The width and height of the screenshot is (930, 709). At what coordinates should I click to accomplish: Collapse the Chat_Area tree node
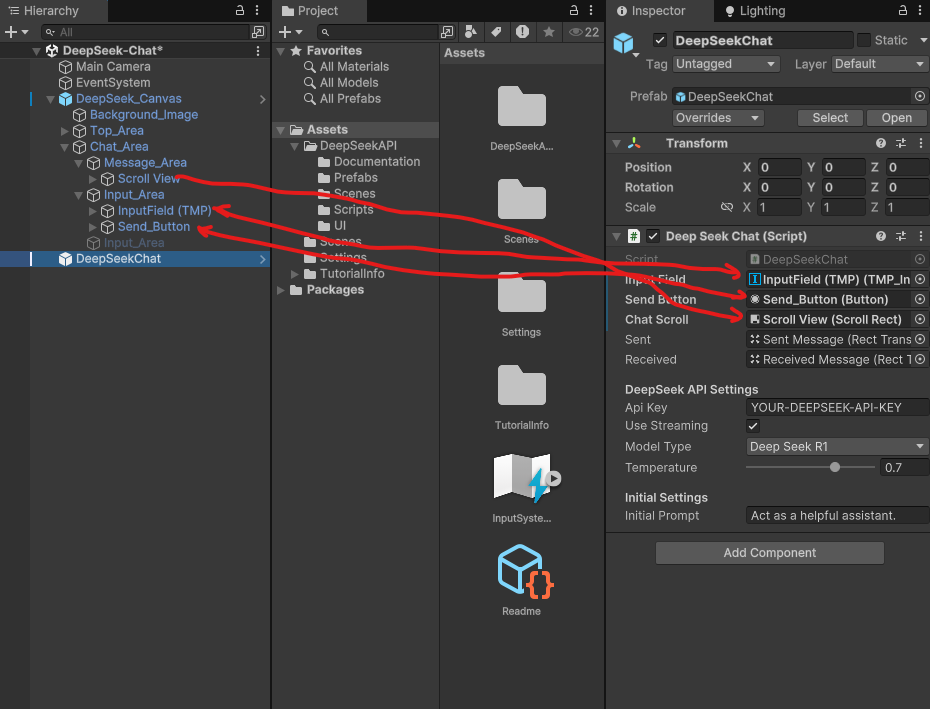click(65, 147)
